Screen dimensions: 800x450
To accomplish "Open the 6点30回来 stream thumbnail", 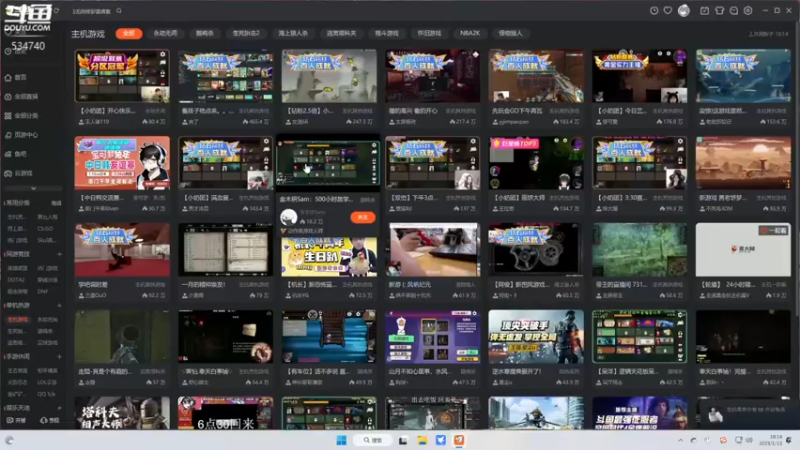I will [225, 413].
